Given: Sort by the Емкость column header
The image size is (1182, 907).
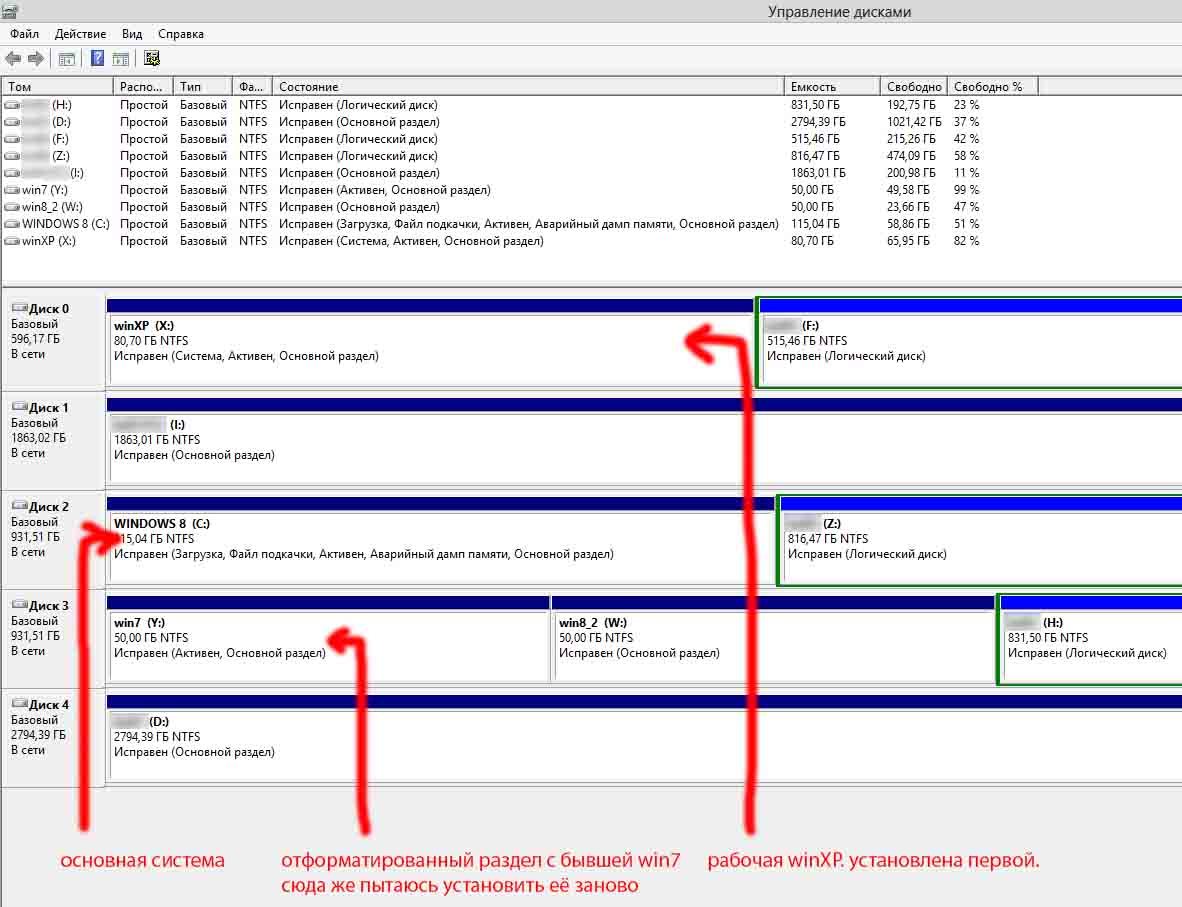Looking at the screenshot, I should point(832,87).
